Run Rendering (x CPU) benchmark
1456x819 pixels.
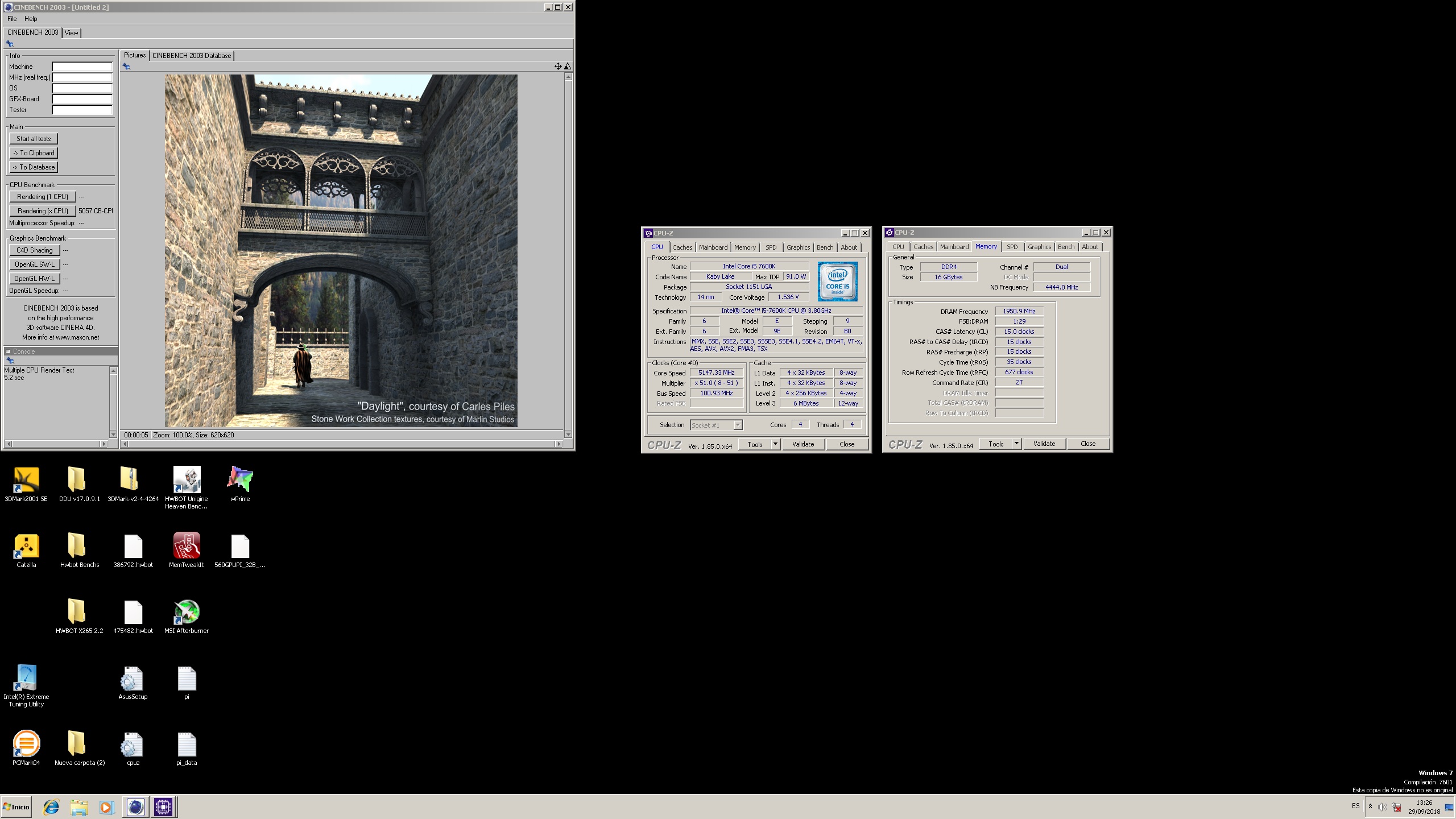43,211
